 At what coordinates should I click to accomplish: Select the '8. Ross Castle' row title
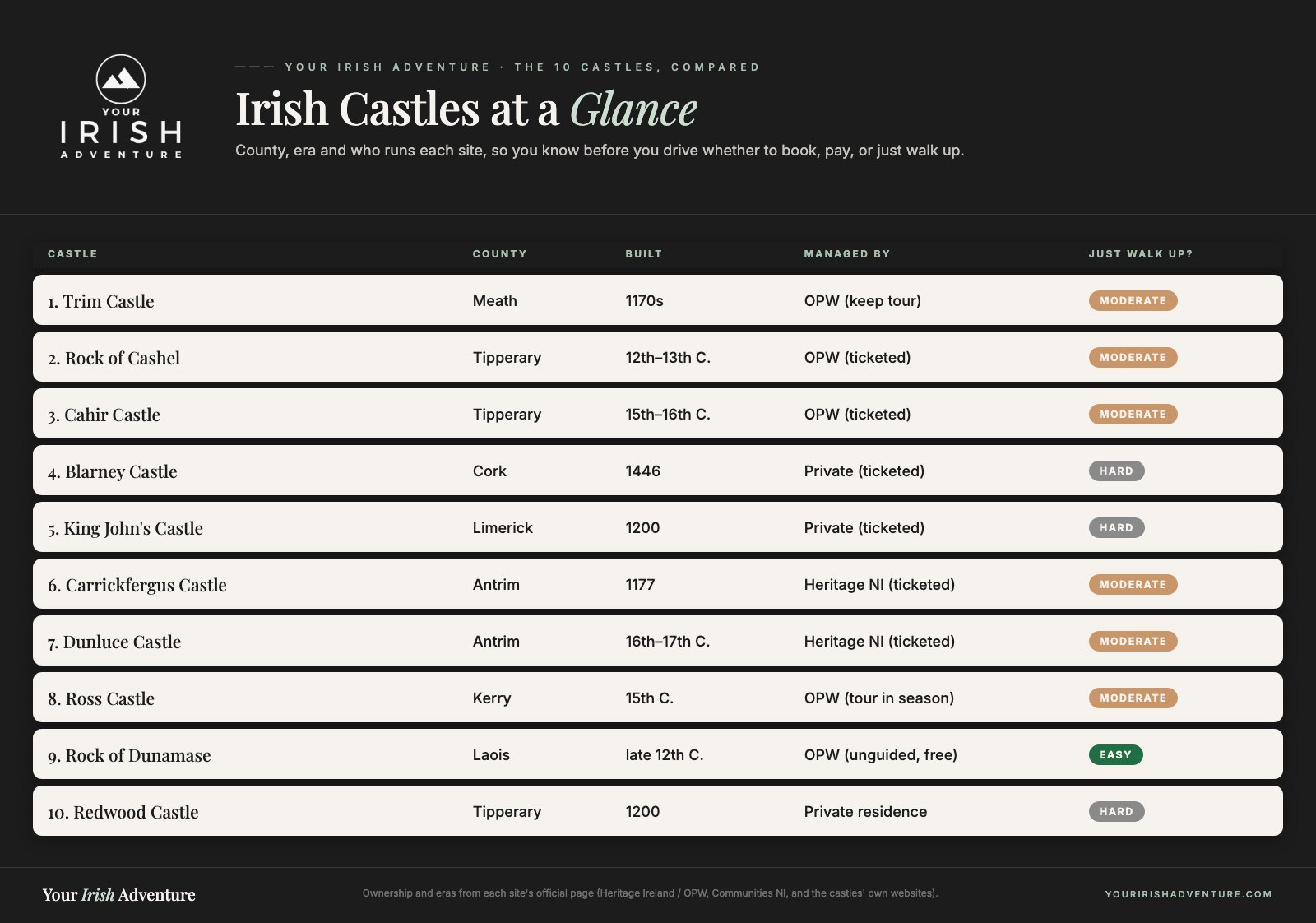[100, 698]
